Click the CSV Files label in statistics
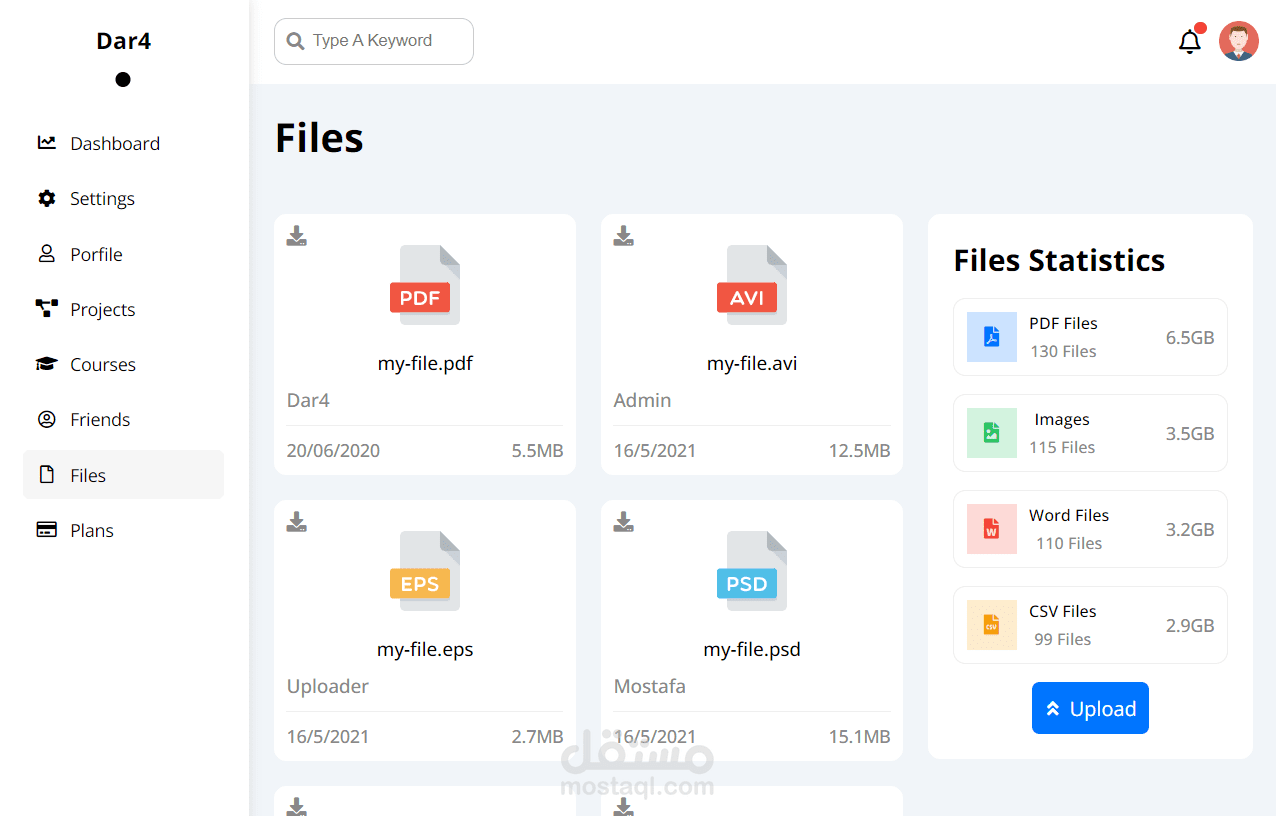 coord(1063,611)
